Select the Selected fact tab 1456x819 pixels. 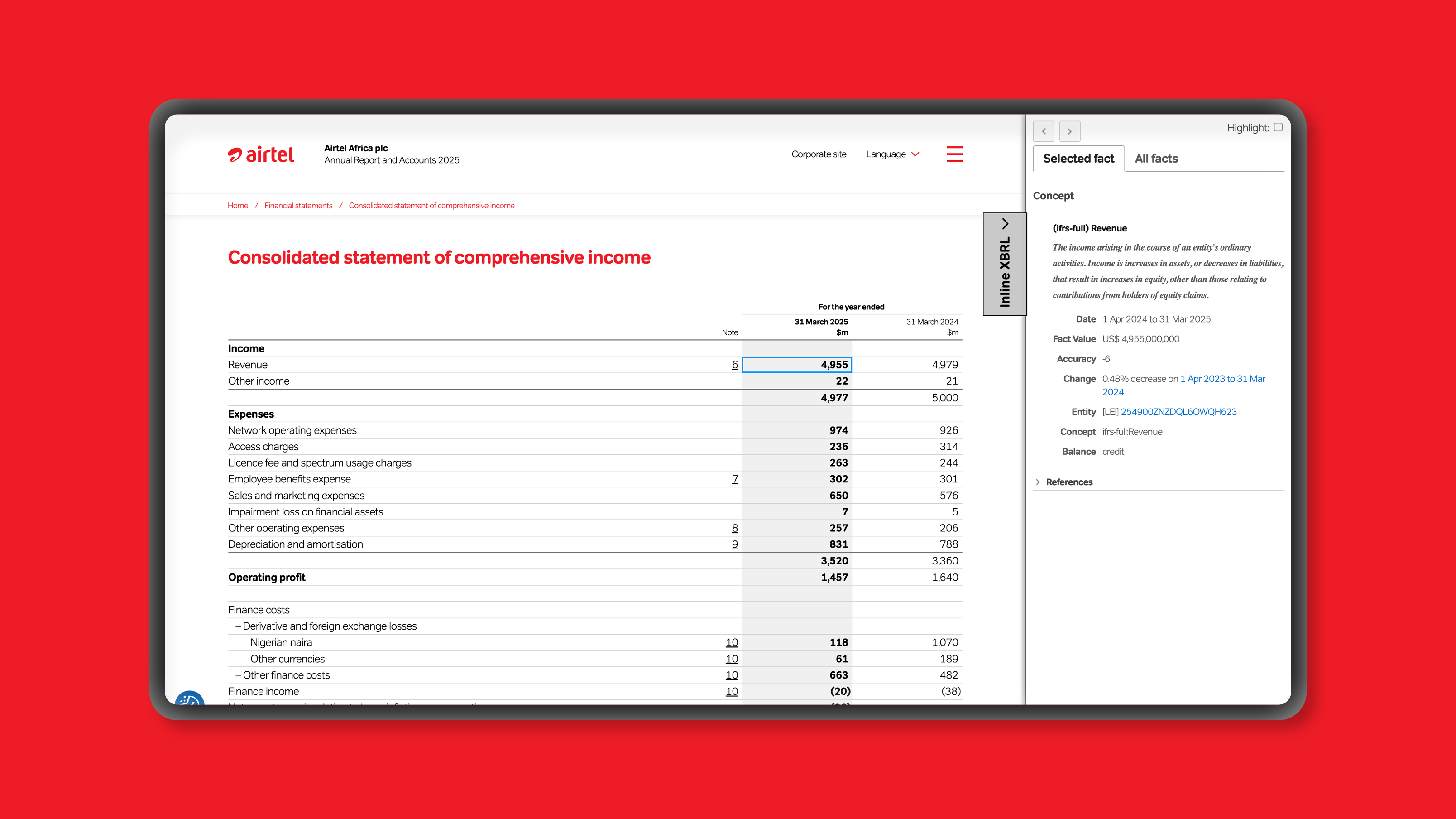(x=1078, y=159)
